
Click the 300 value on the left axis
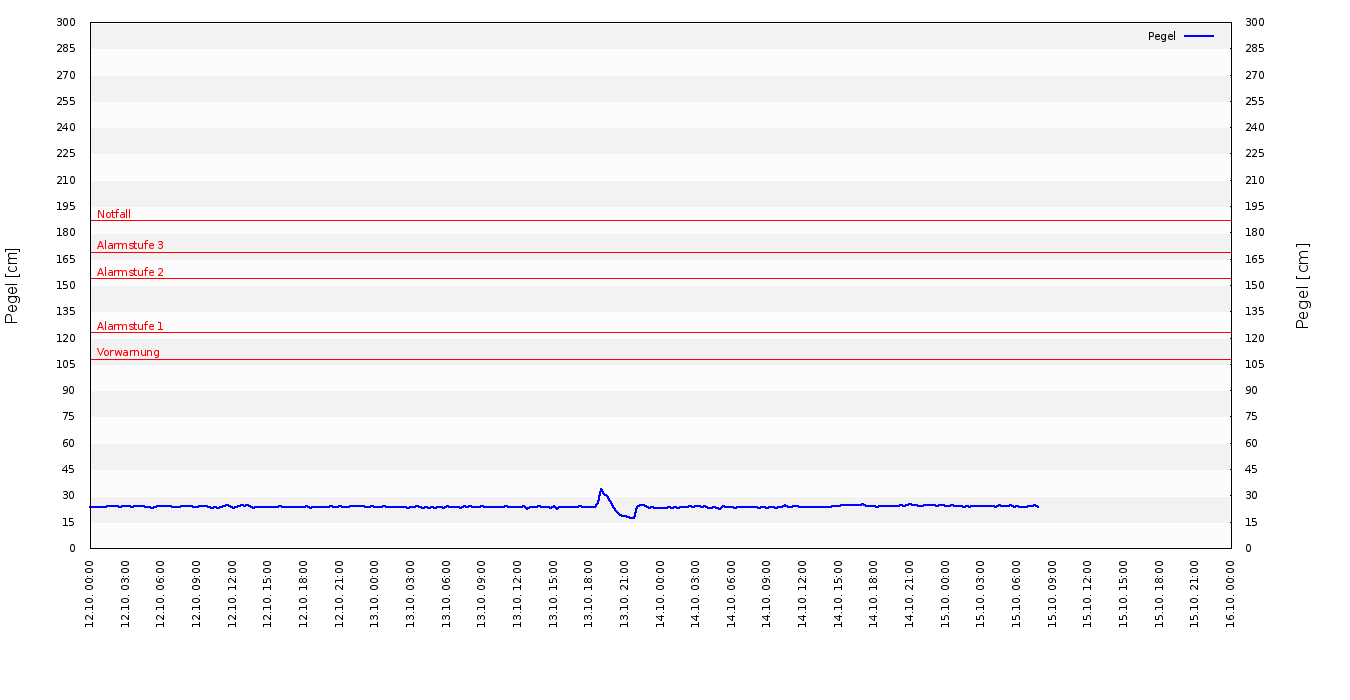66,23
